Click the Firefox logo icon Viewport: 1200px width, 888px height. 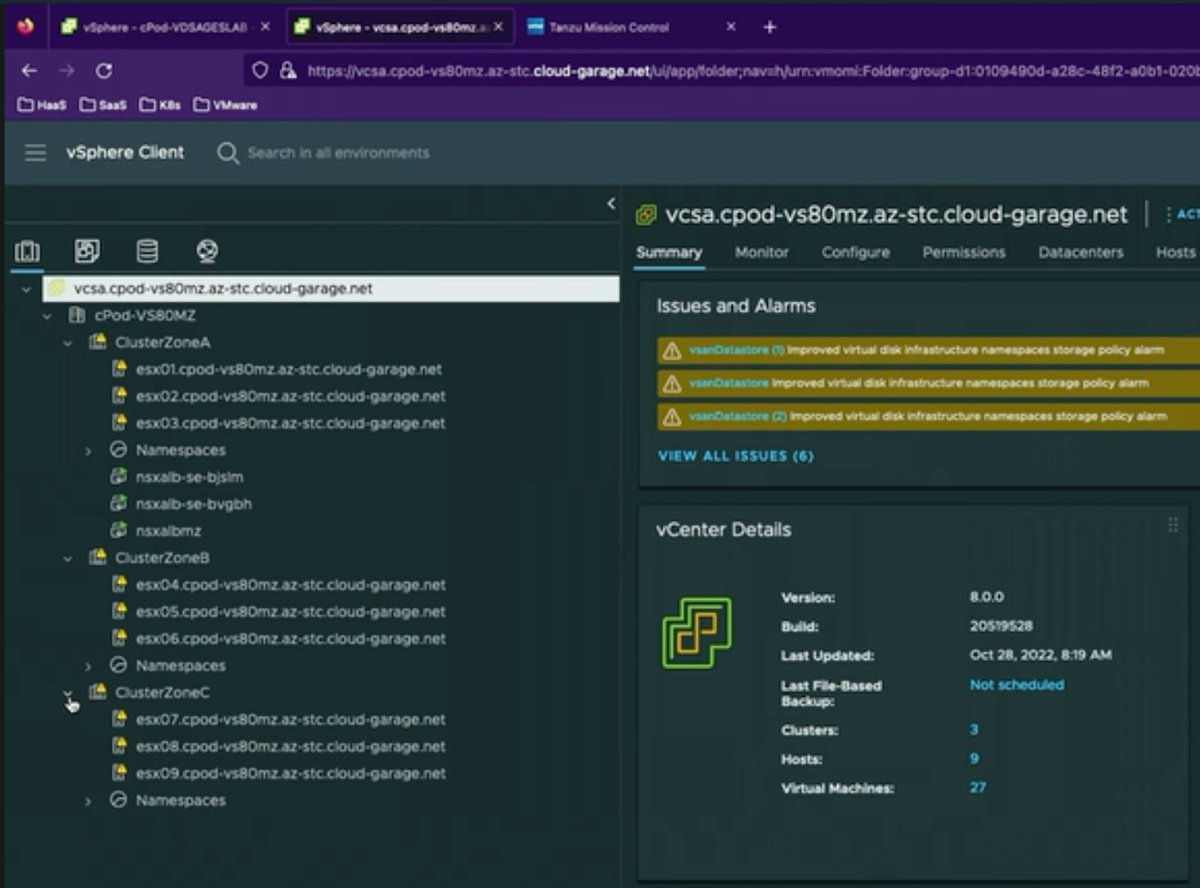click(26, 27)
